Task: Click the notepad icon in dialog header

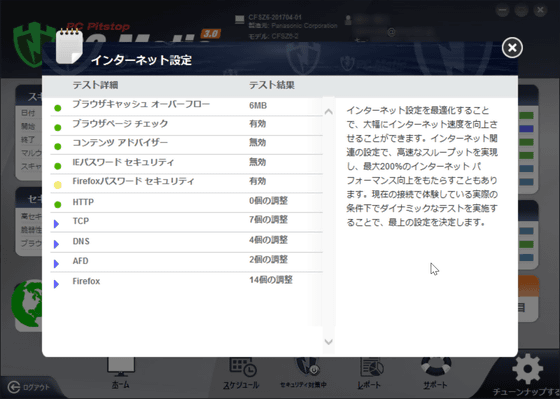Action: (69, 46)
